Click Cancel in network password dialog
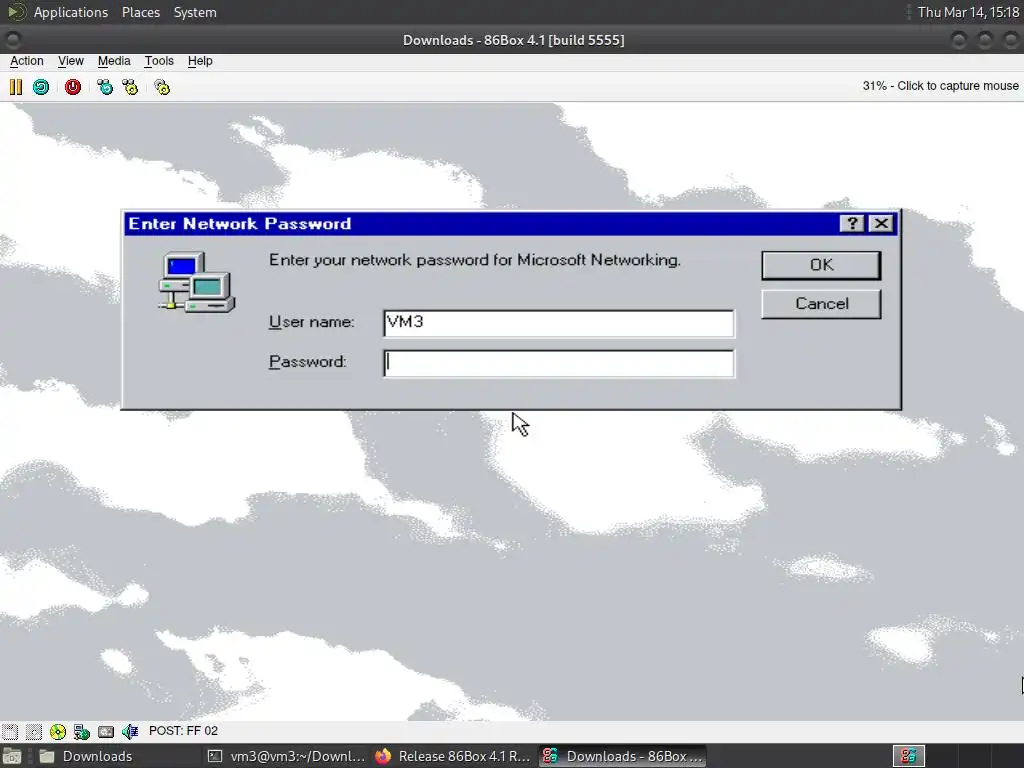1024x768 pixels. [821, 304]
